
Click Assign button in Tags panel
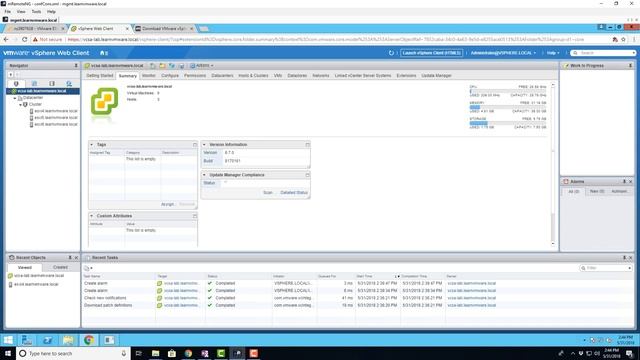tap(167, 204)
